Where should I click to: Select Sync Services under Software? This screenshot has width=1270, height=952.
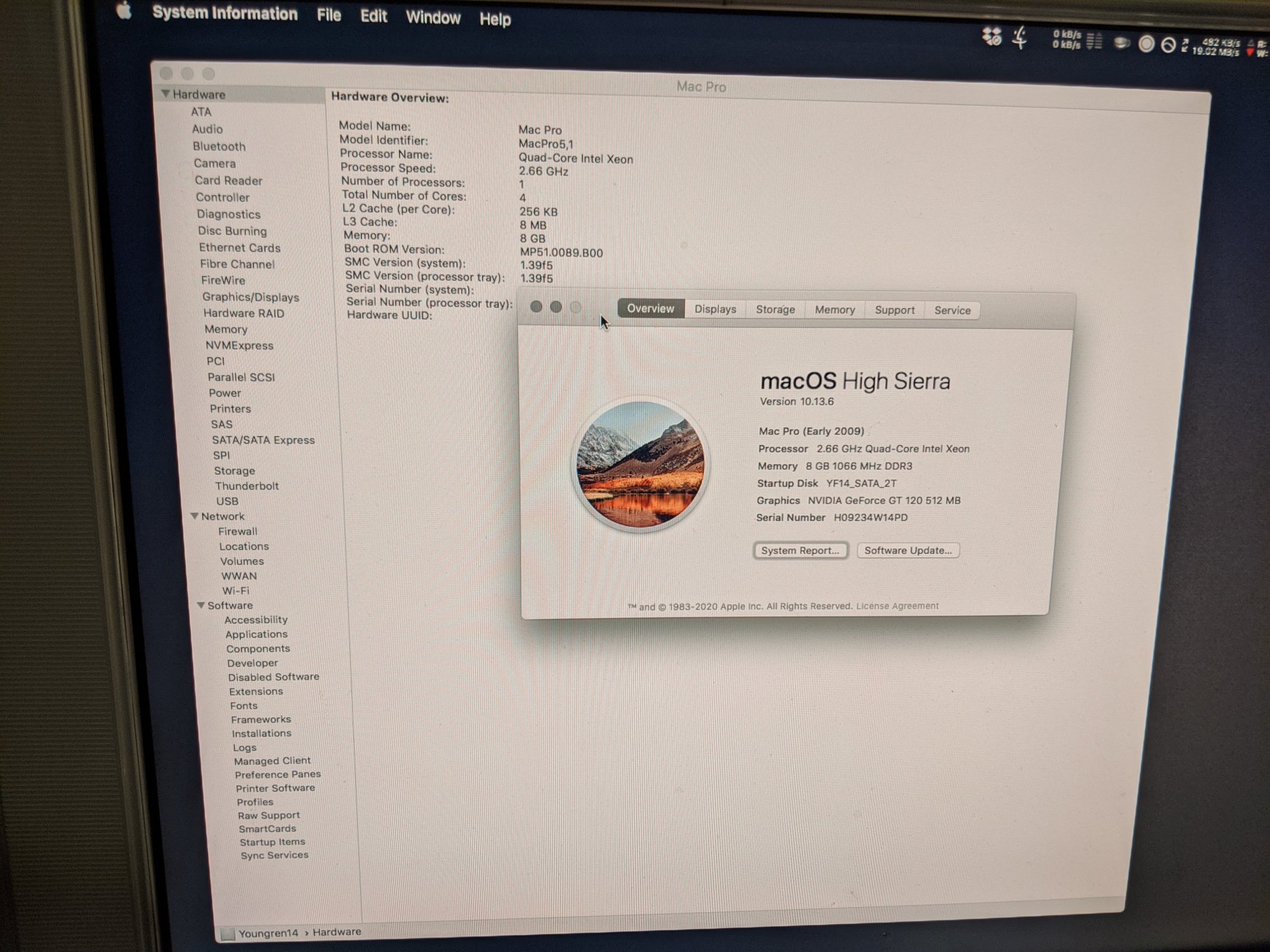point(274,855)
